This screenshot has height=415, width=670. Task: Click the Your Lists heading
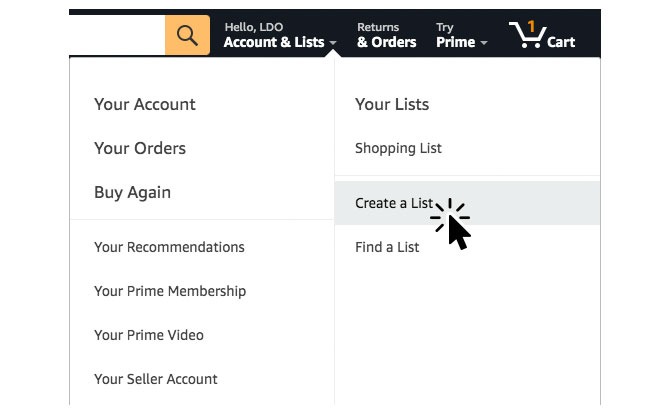(392, 104)
